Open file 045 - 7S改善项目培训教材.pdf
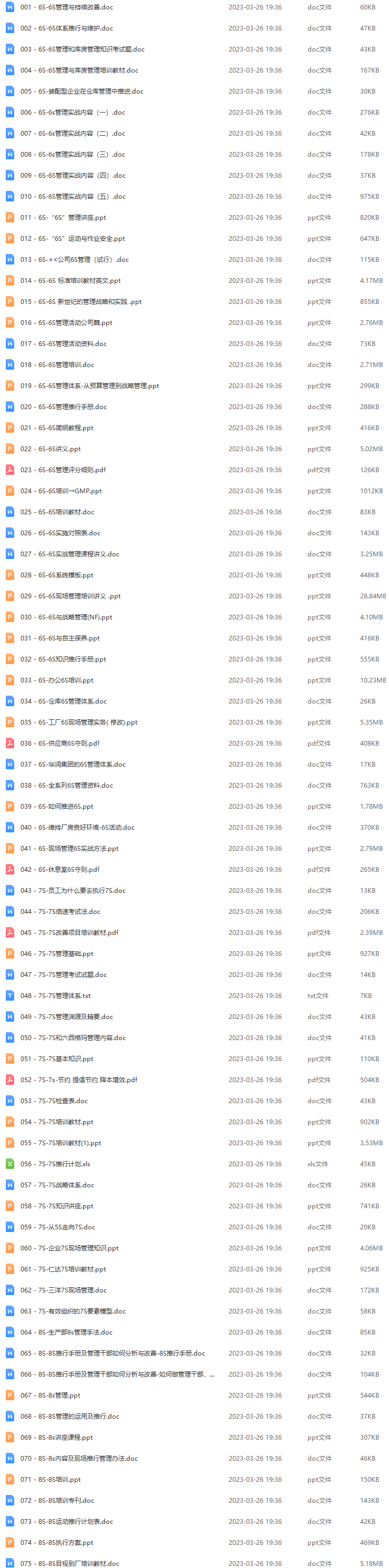 pos(69,932)
